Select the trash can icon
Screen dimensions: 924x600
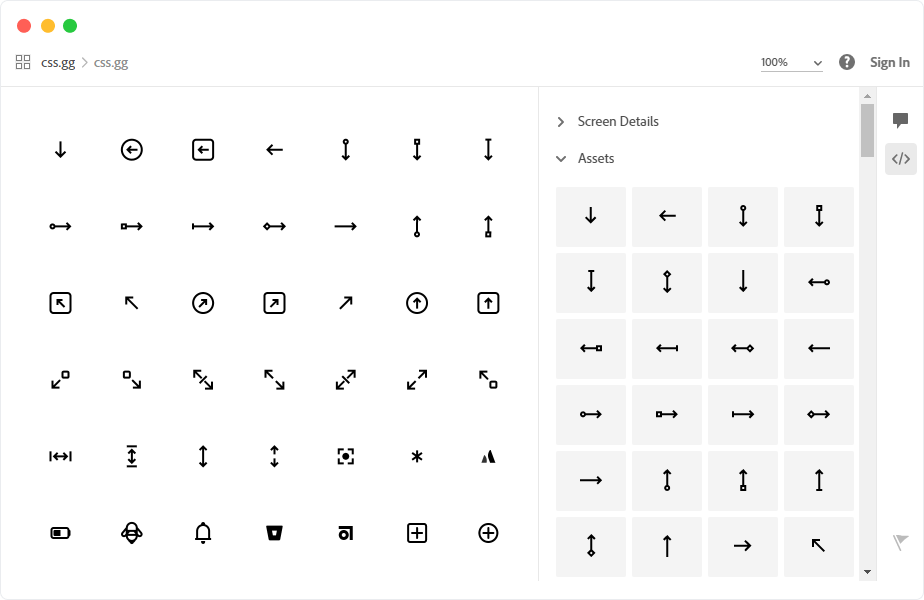coord(273,533)
